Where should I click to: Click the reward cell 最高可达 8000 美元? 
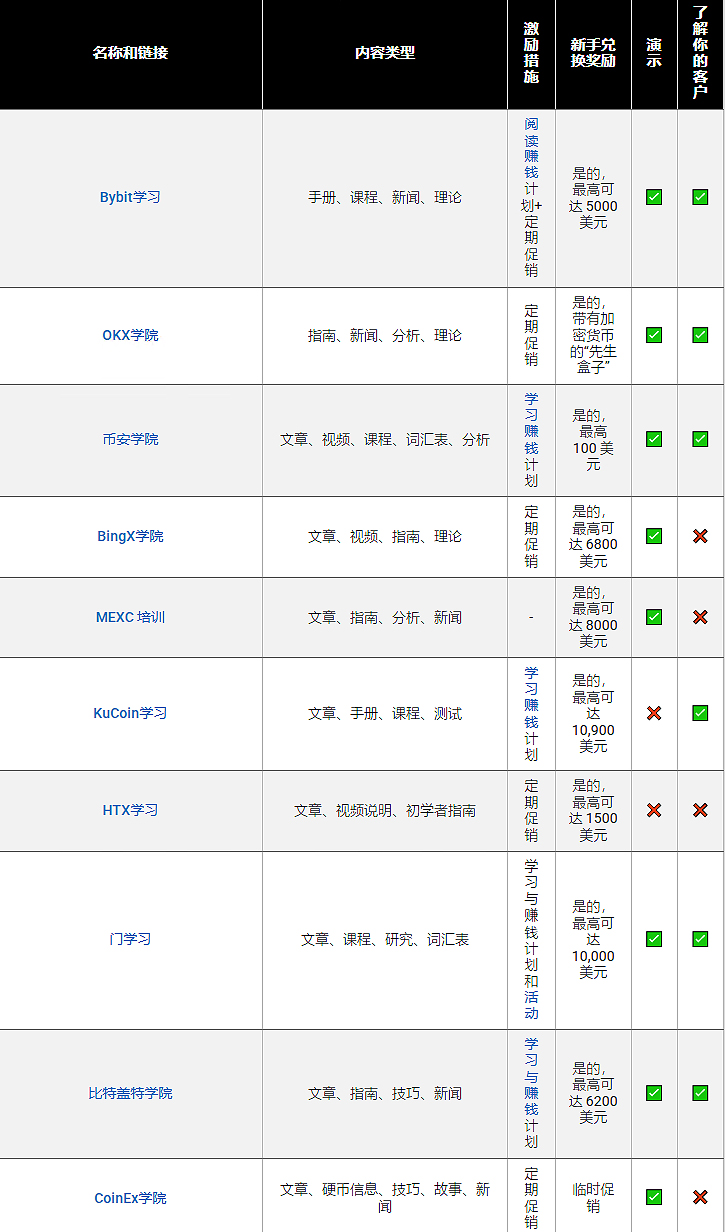pyautogui.click(x=593, y=617)
